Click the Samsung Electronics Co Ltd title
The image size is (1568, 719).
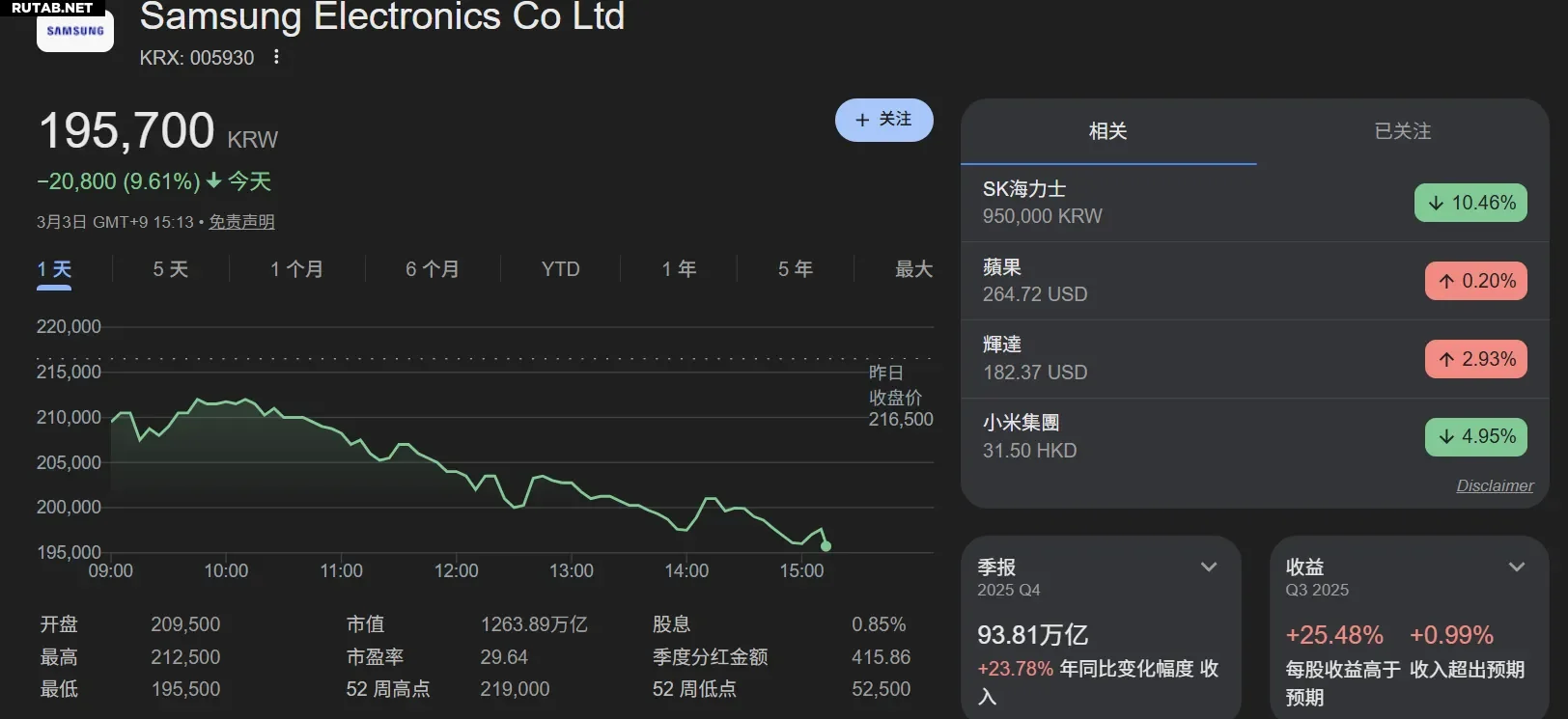(x=382, y=15)
